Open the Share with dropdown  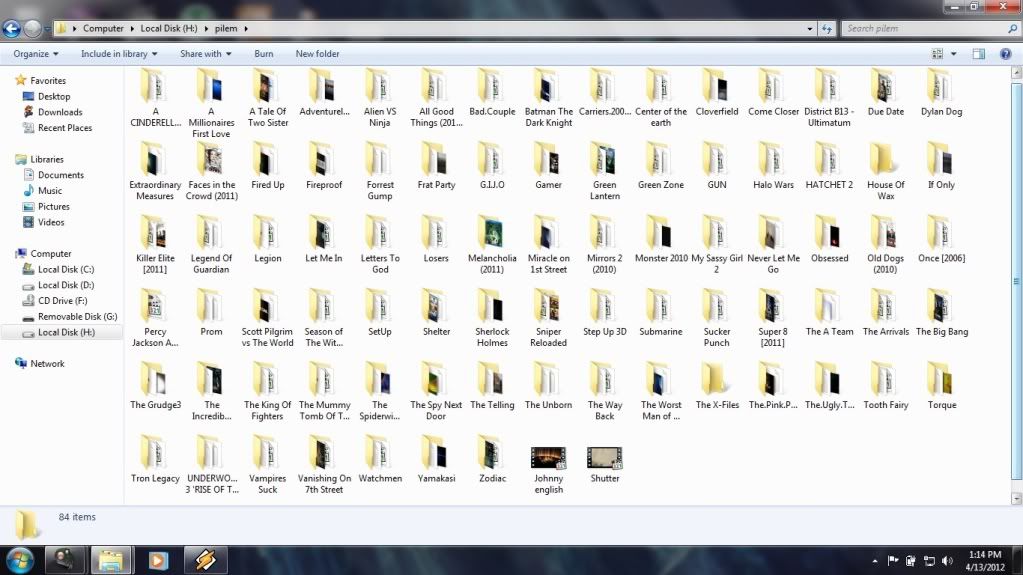point(206,54)
